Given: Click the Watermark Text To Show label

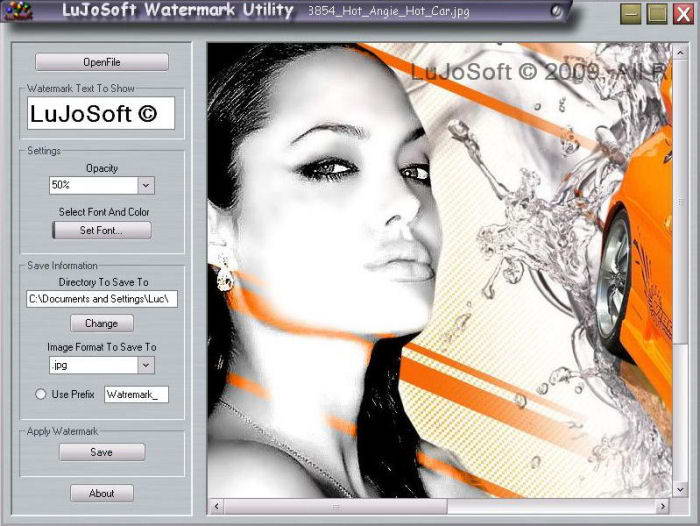Looking at the screenshot, I should pos(80,88).
